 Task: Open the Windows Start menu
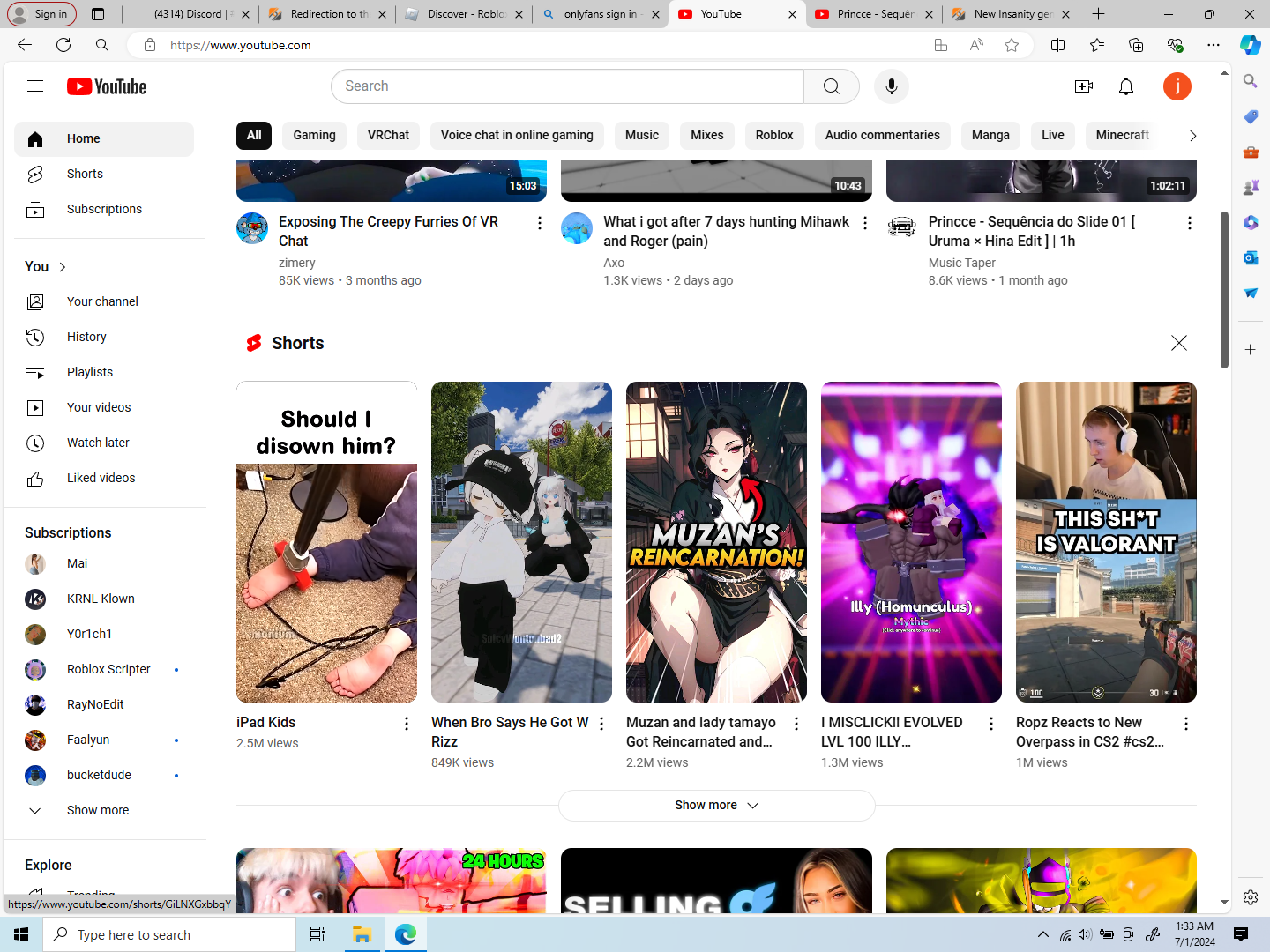point(21,934)
